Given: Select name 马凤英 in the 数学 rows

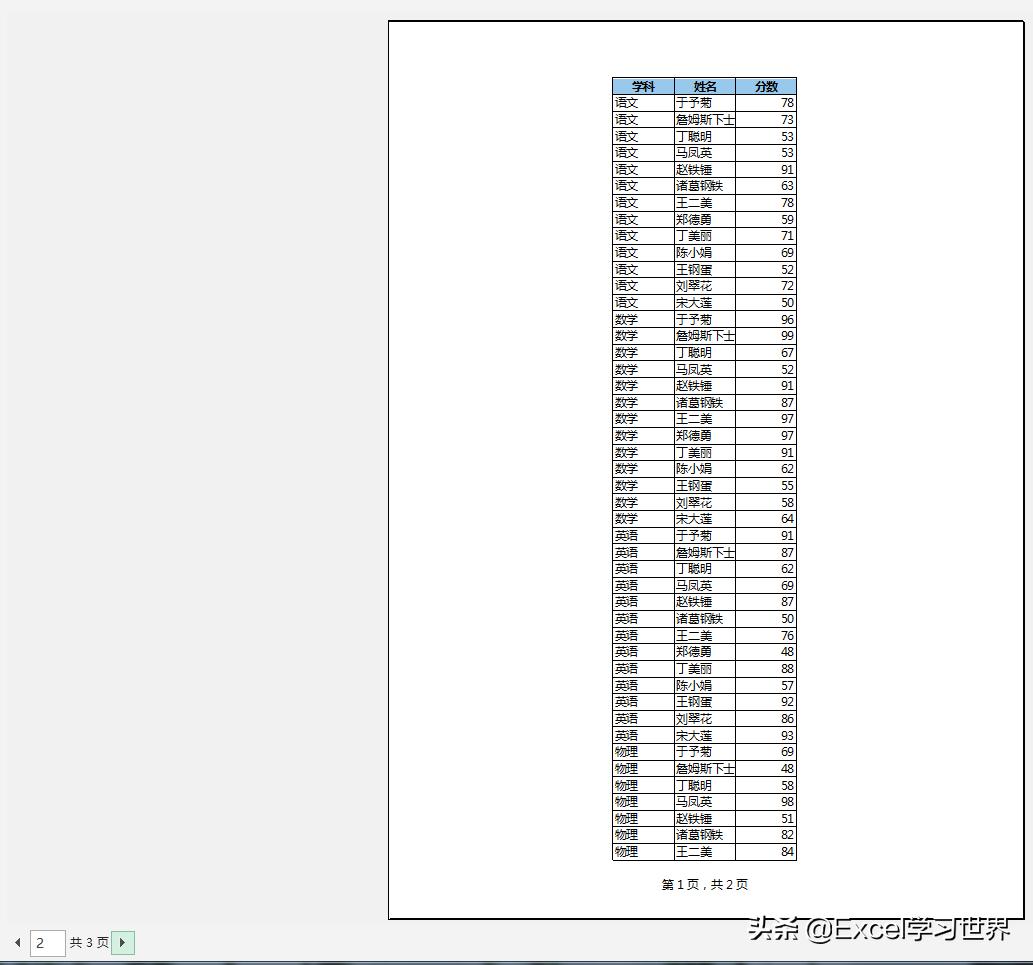Looking at the screenshot, I should click(x=704, y=370).
